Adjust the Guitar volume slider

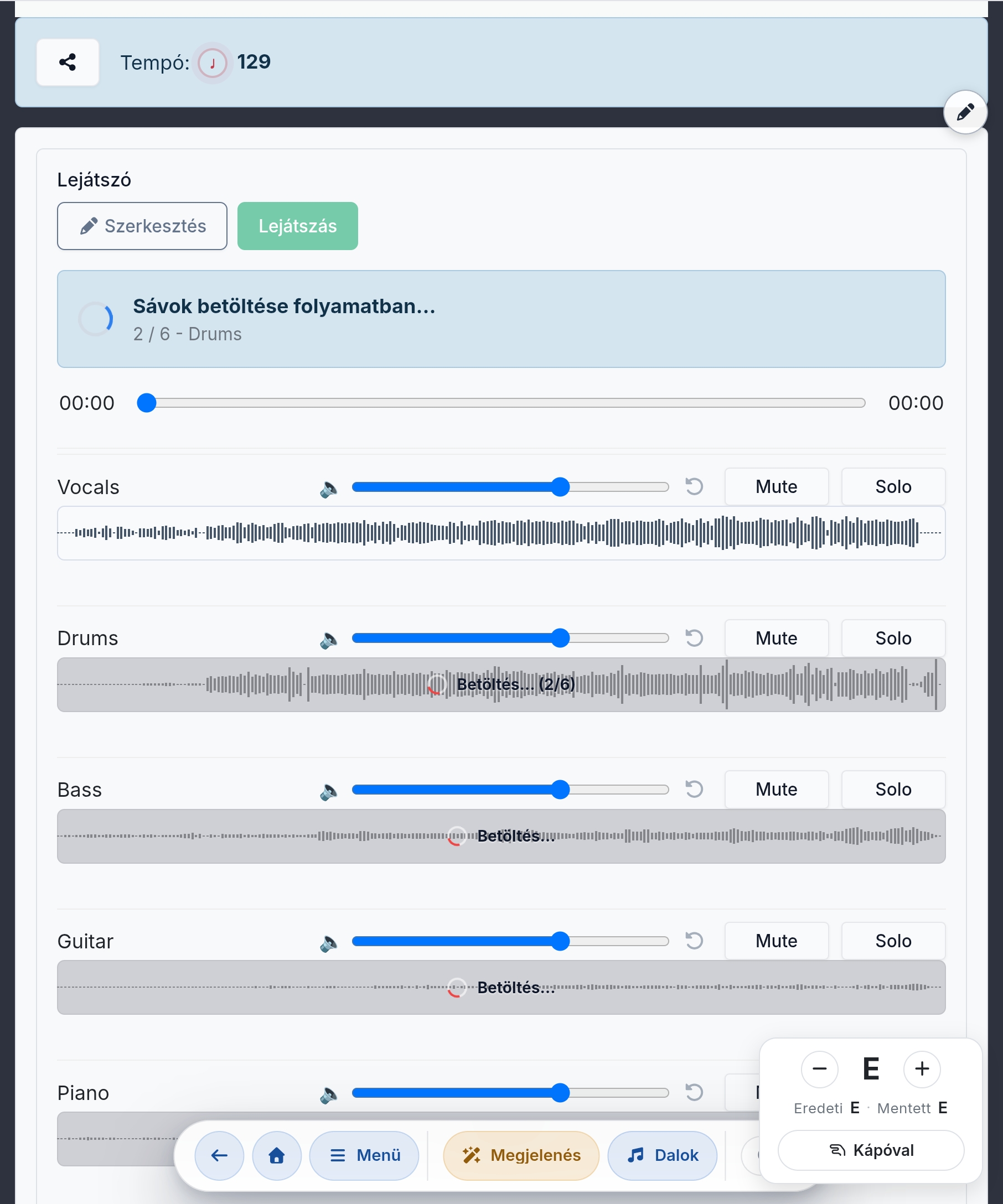tap(510, 941)
